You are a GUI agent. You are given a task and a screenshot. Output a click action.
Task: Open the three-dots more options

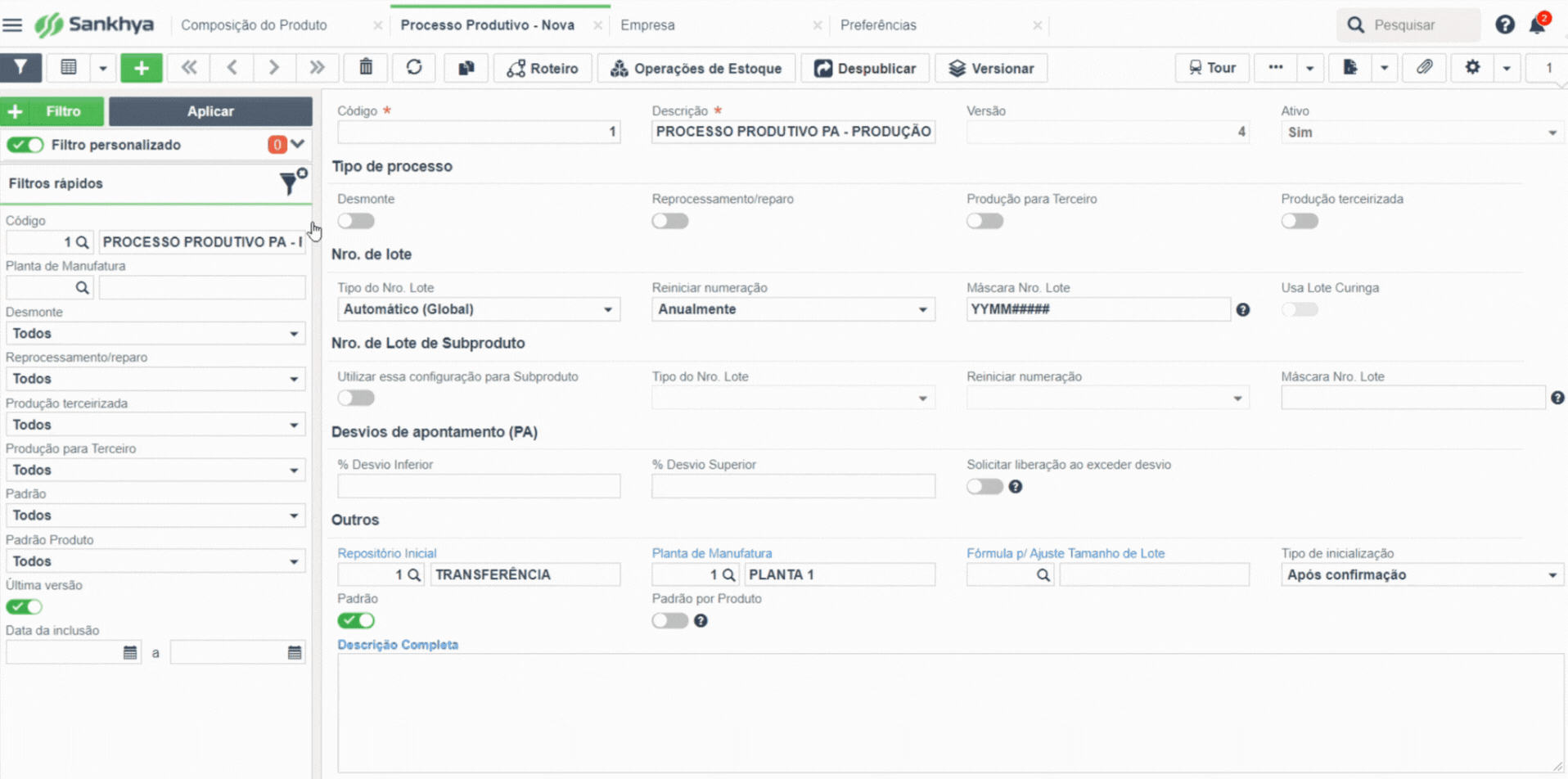1276,68
